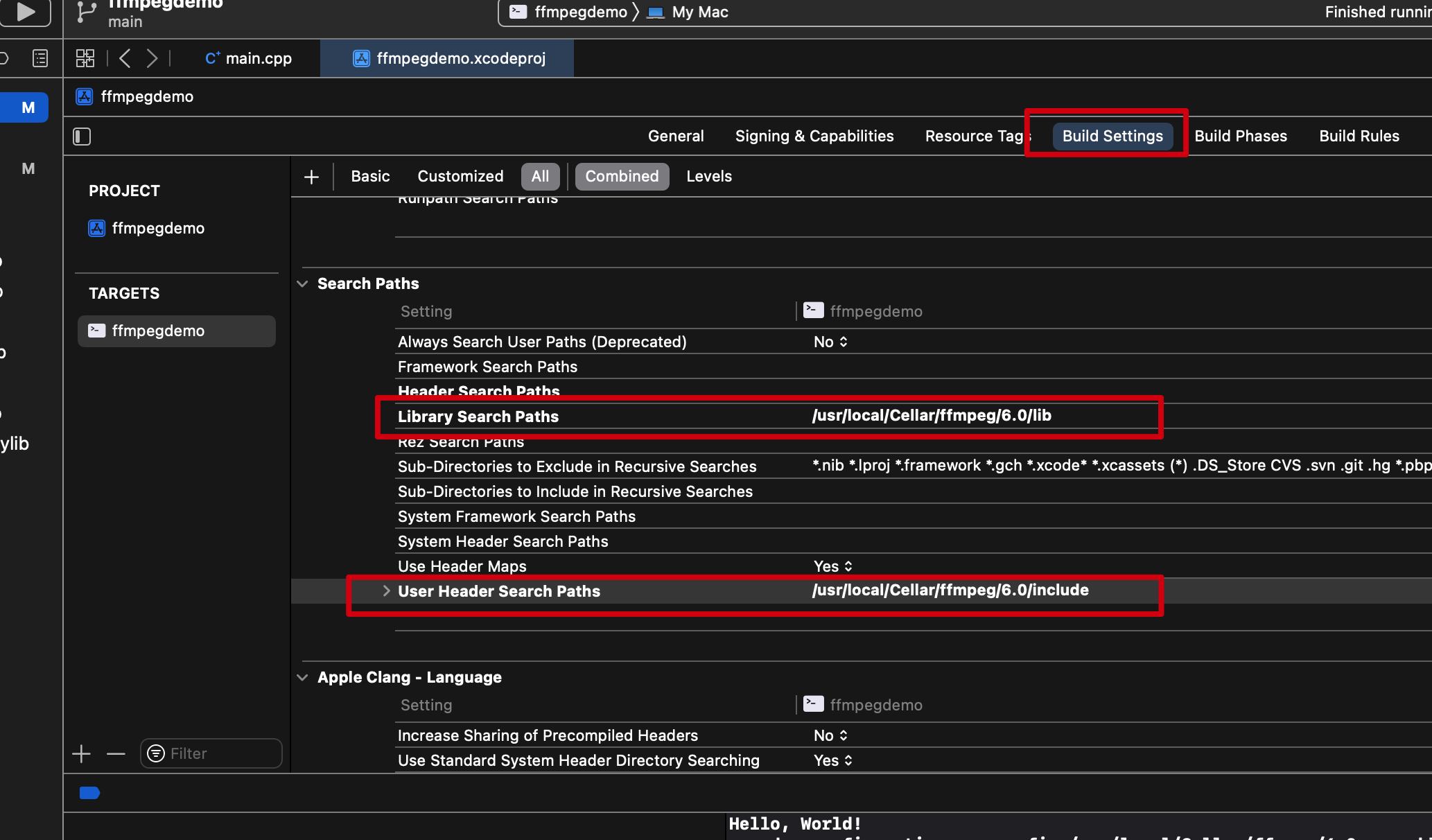Toggle the project and targets sidebar icon
1432x840 pixels.
(82, 137)
